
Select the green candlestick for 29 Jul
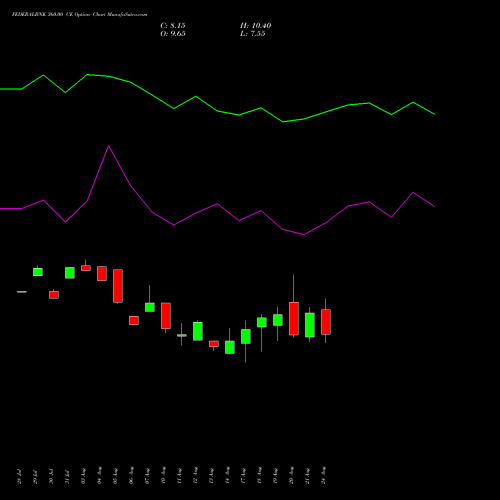click(38, 272)
